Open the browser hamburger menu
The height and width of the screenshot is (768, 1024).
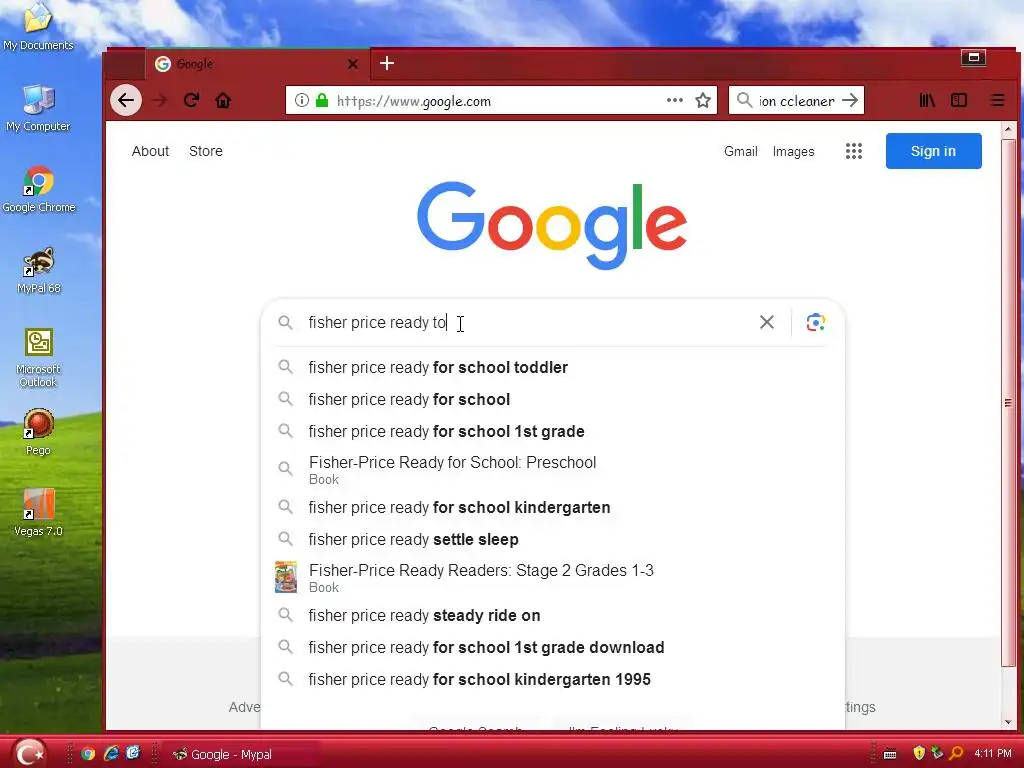coord(997,101)
